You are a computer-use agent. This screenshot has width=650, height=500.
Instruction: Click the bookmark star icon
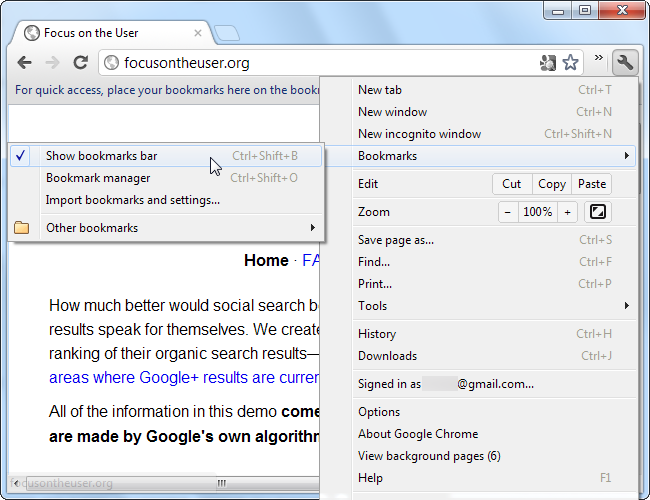570,63
